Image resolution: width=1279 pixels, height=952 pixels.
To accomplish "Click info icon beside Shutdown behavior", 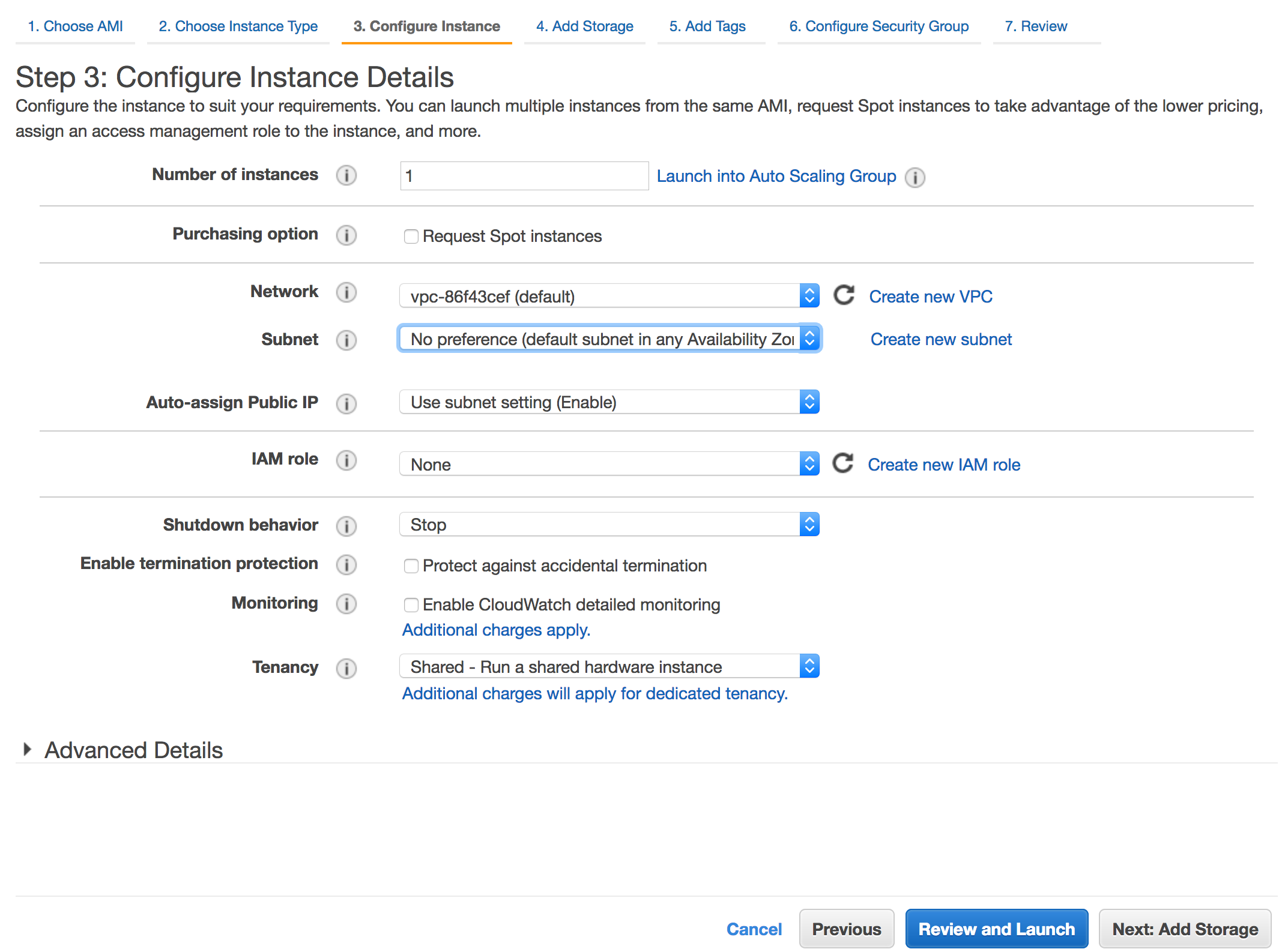I will click(x=346, y=526).
